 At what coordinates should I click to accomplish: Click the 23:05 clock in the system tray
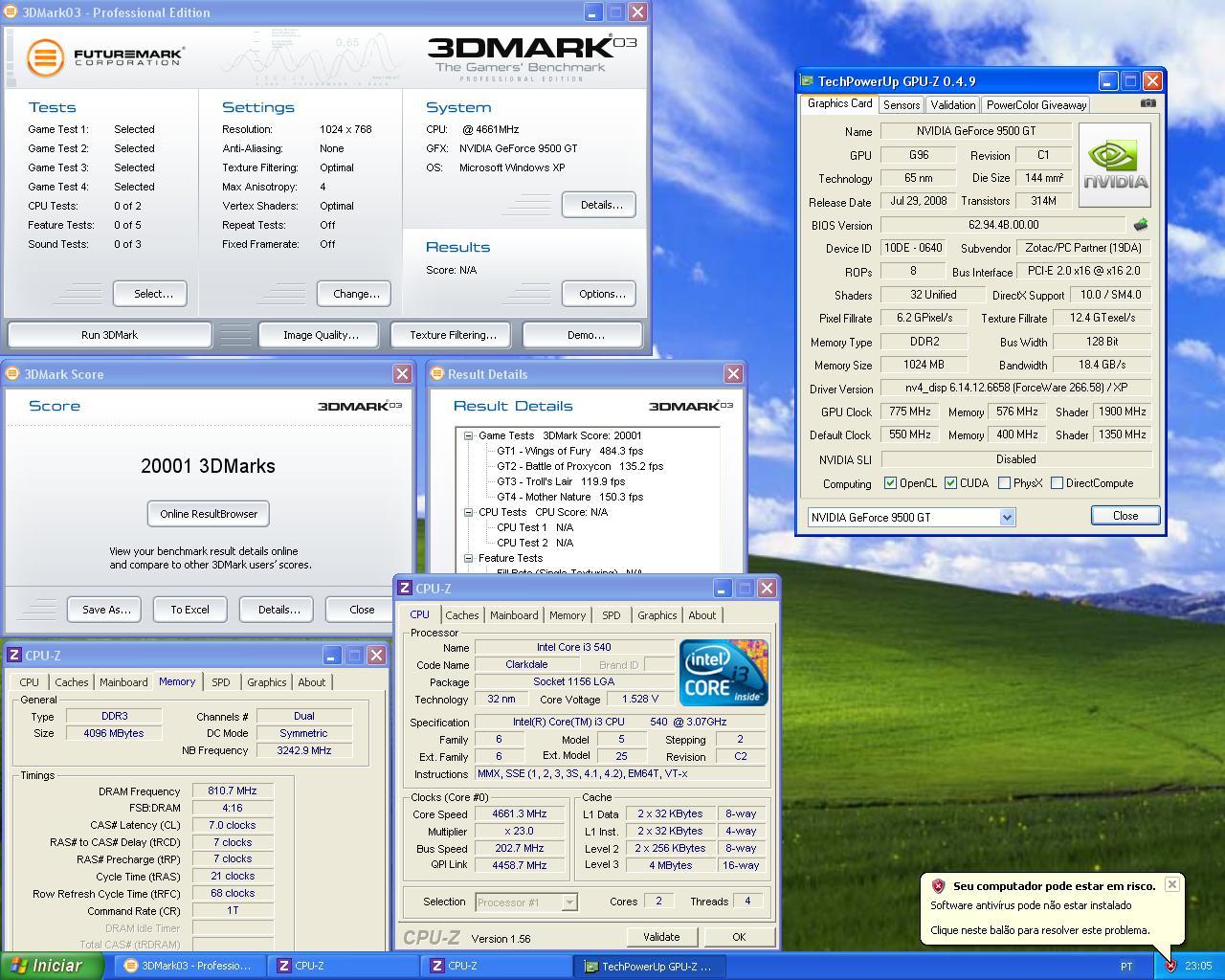point(1197,967)
